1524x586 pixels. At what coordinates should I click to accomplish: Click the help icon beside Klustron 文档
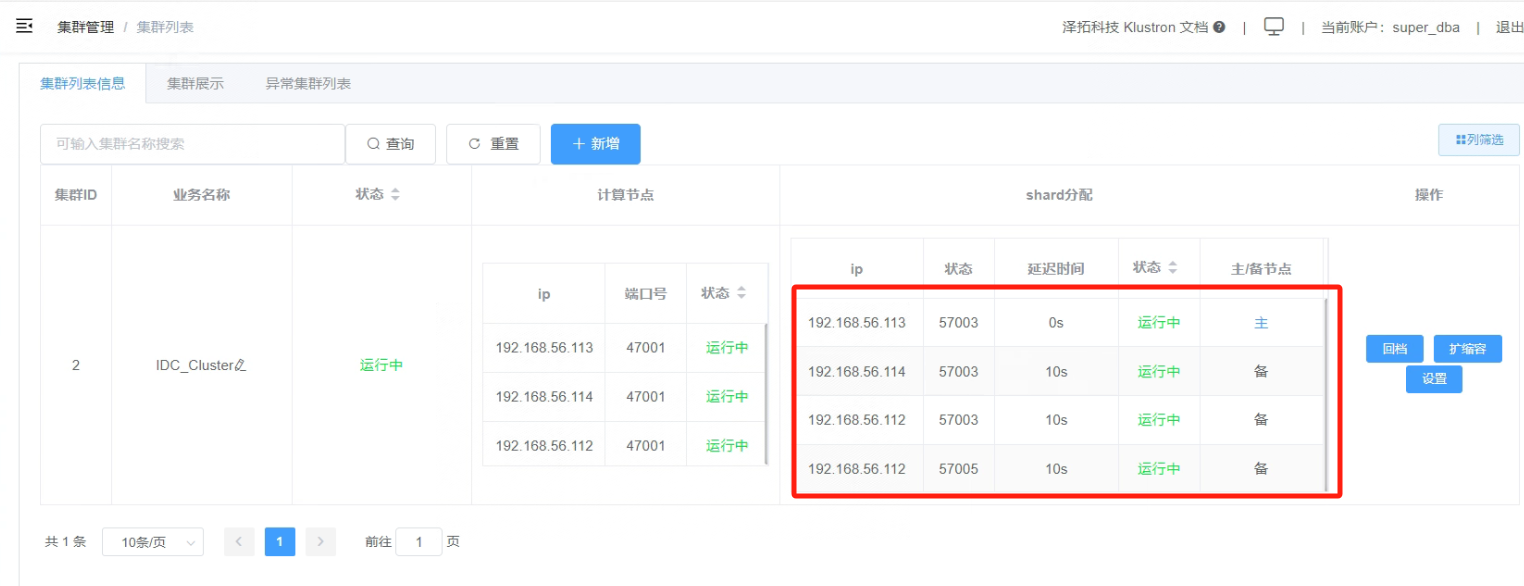(x=1219, y=27)
